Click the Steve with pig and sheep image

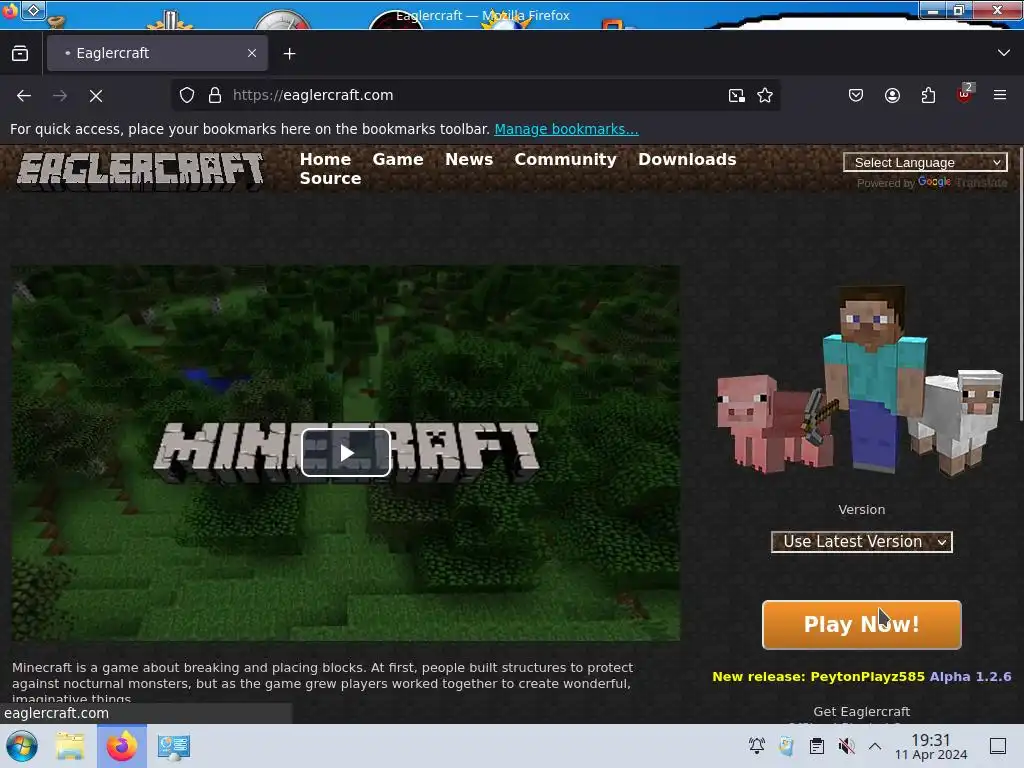(859, 379)
